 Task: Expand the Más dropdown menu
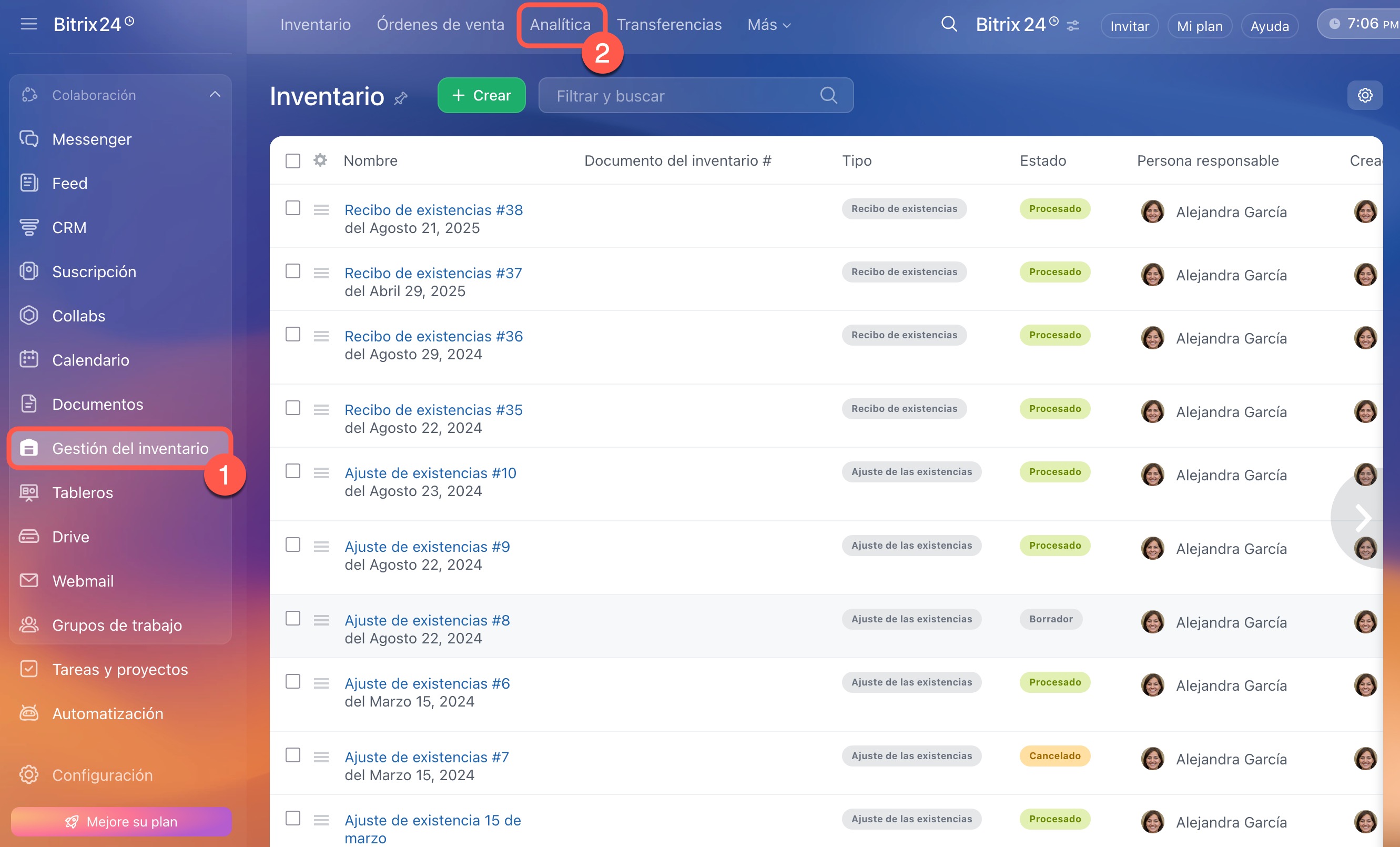coord(769,24)
